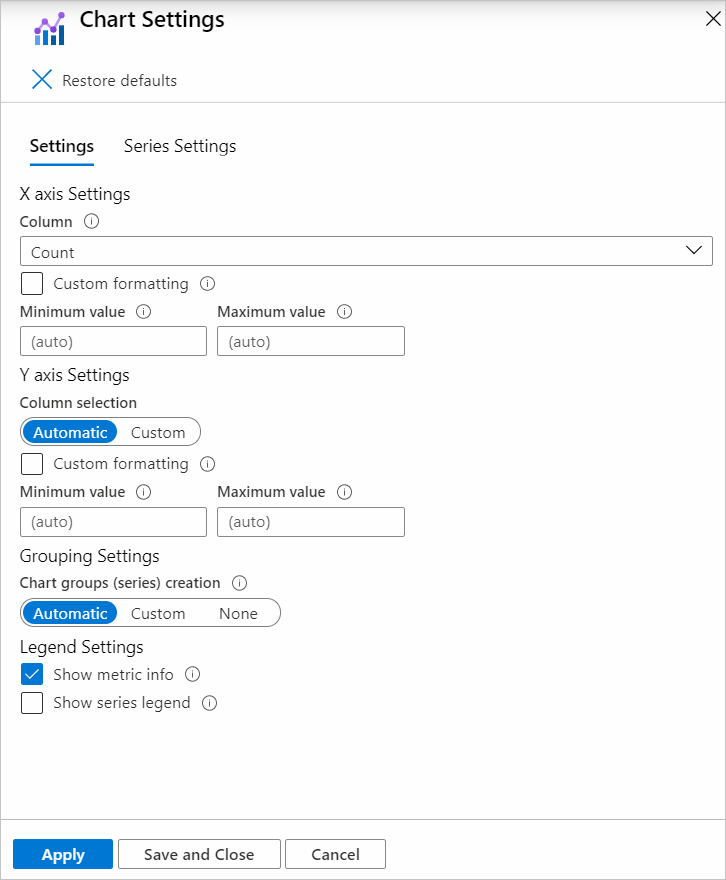Click info icon next to Show series legend

coord(210,703)
